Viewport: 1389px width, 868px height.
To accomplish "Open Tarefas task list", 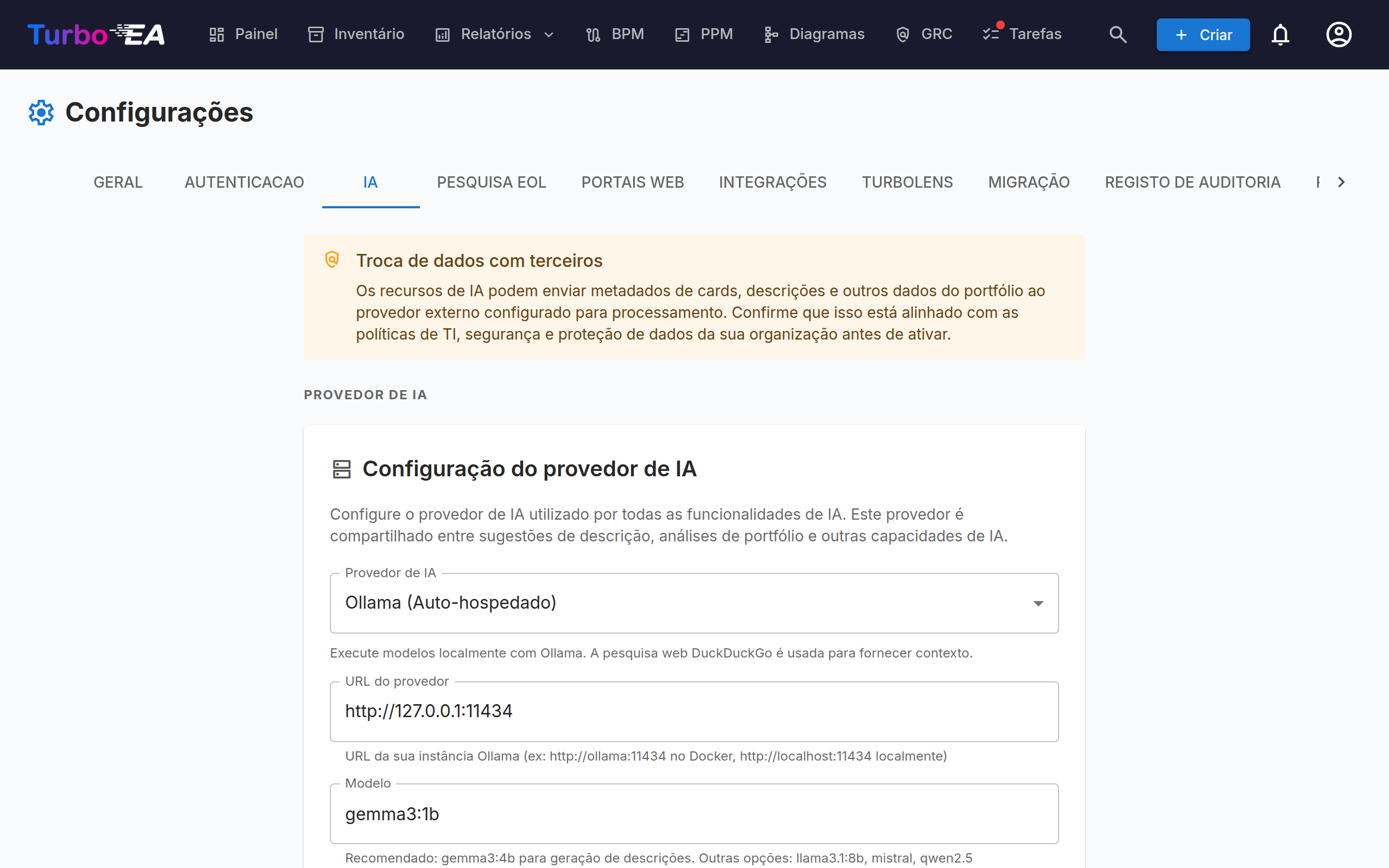I will [1022, 34].
